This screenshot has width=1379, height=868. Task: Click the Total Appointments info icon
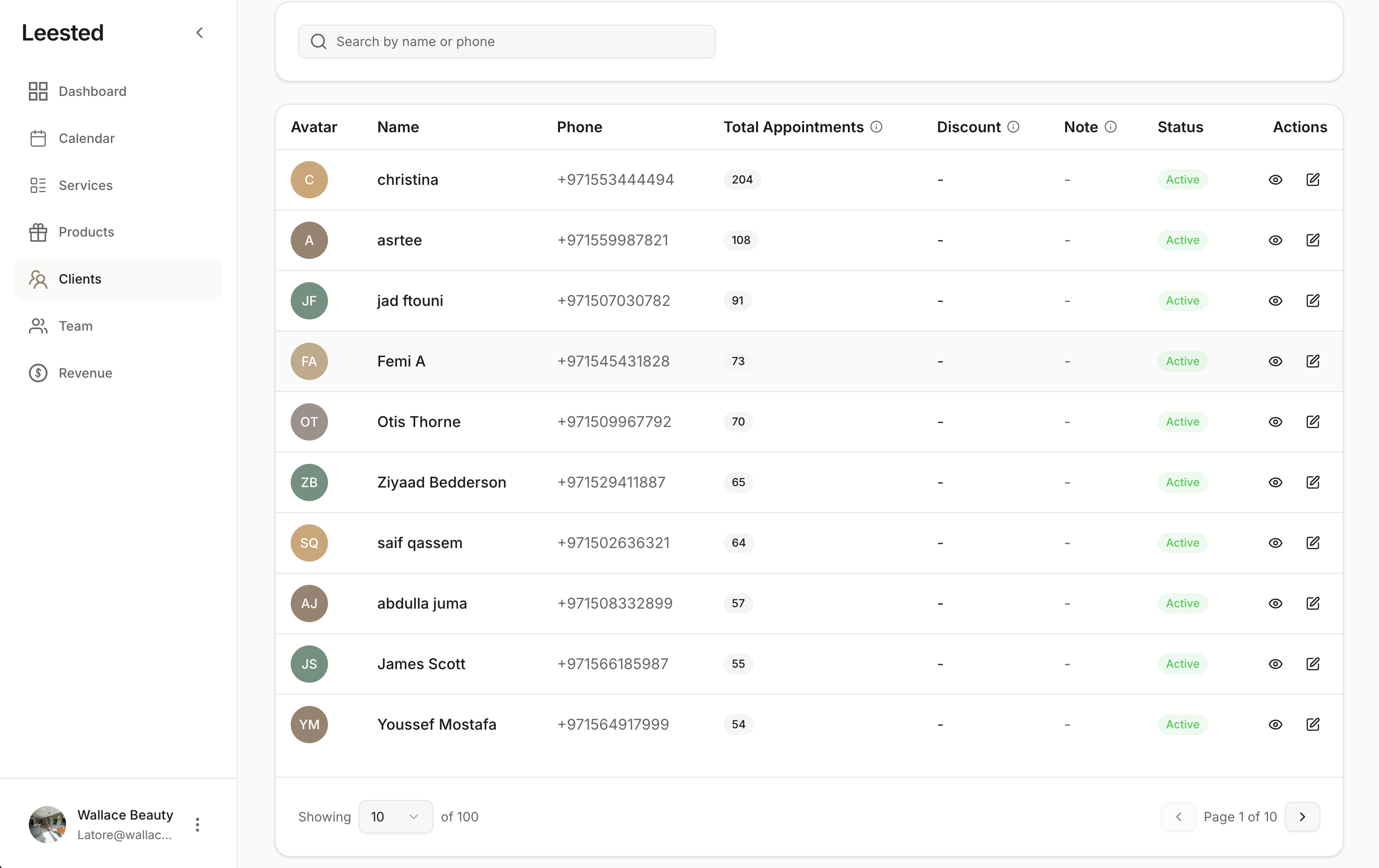tap(877, 127)
